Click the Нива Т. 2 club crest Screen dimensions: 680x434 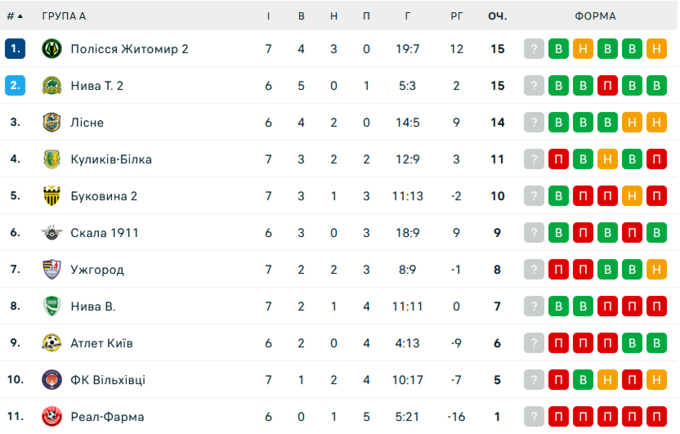(x=52, y=86)
